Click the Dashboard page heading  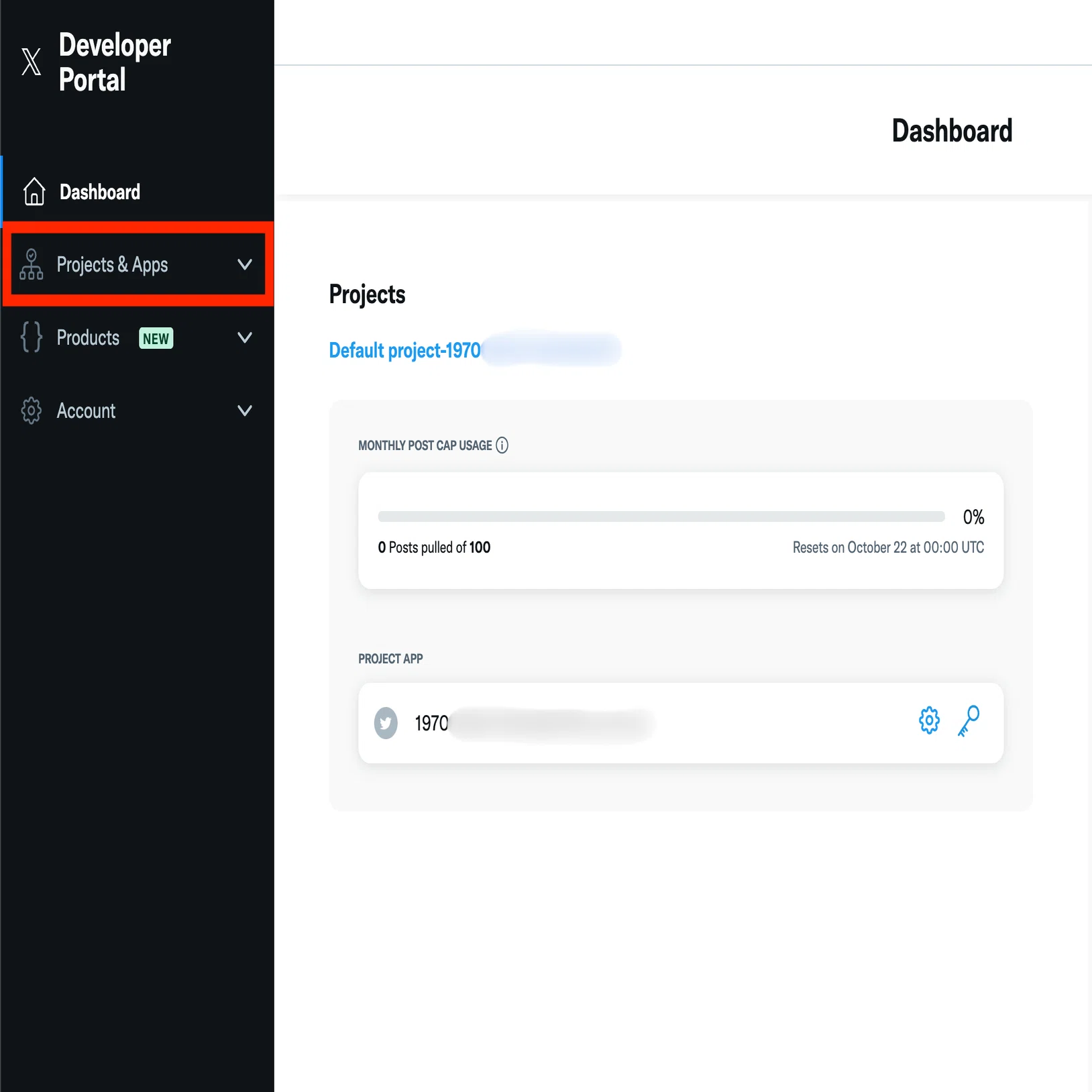(x=952, y=130)
